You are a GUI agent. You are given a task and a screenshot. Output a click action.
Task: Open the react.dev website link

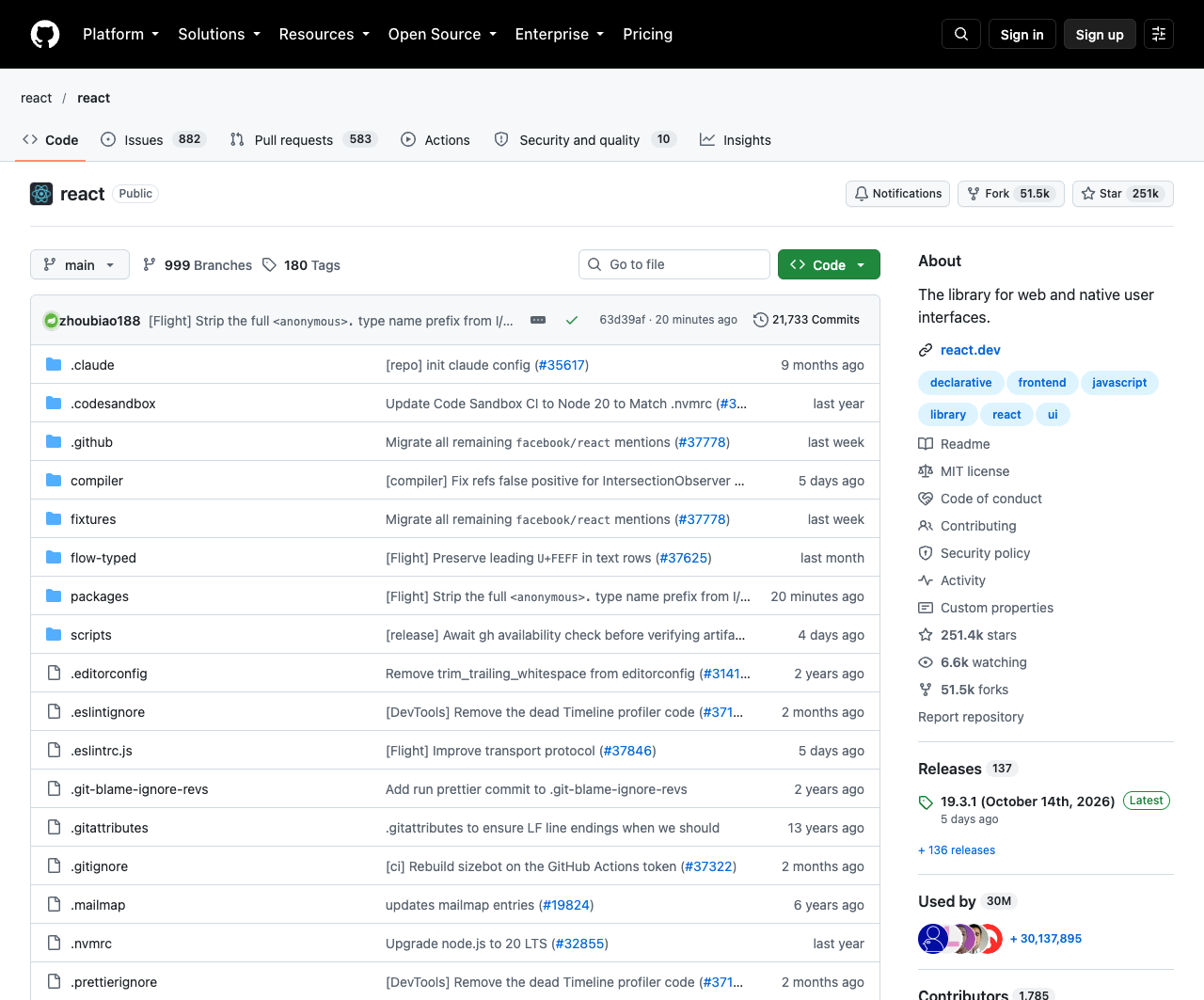click(x=971, y=350)
